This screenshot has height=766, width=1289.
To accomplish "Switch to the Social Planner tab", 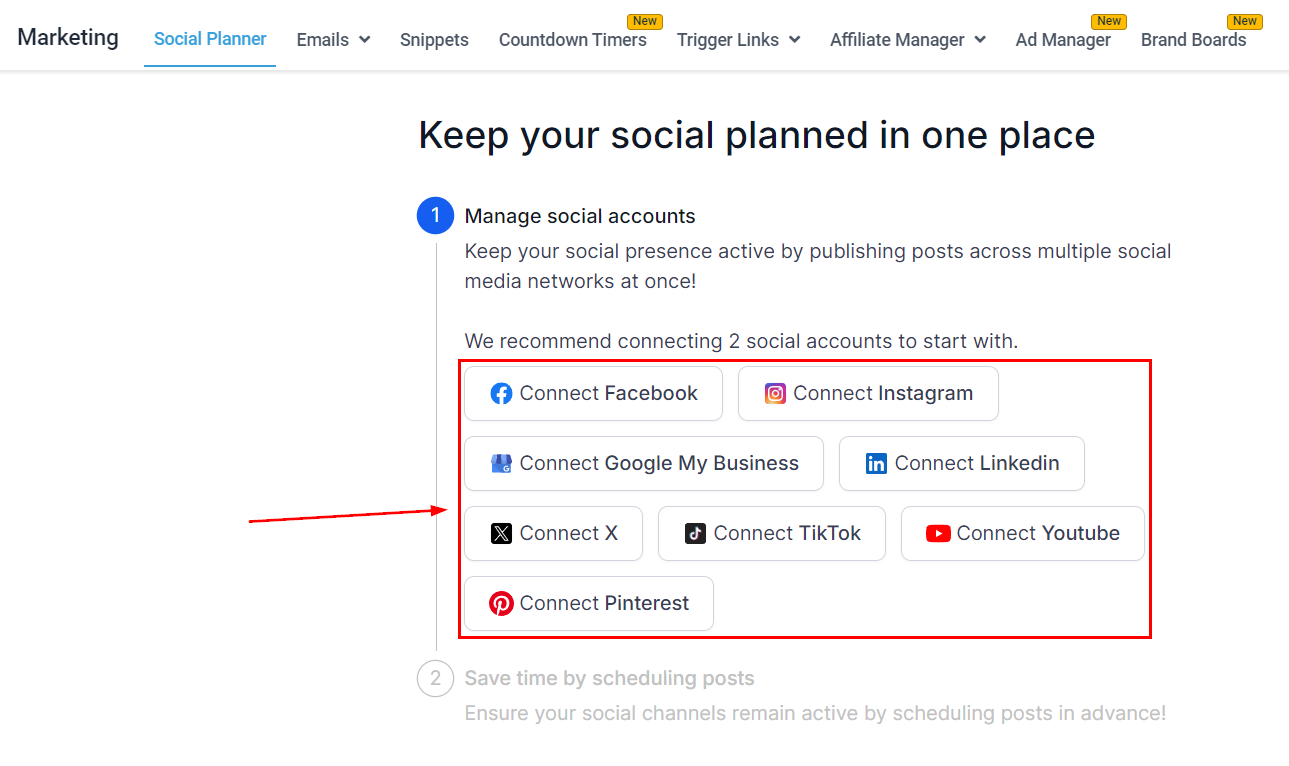I will (x=210, y=40).
